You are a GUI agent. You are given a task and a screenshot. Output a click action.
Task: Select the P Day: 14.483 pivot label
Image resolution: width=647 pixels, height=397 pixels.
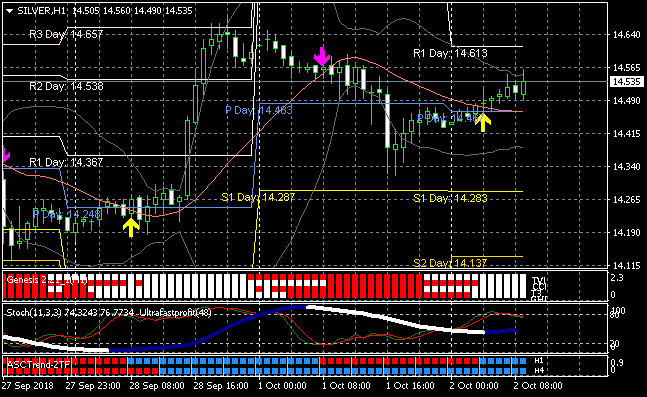point(259,110)
